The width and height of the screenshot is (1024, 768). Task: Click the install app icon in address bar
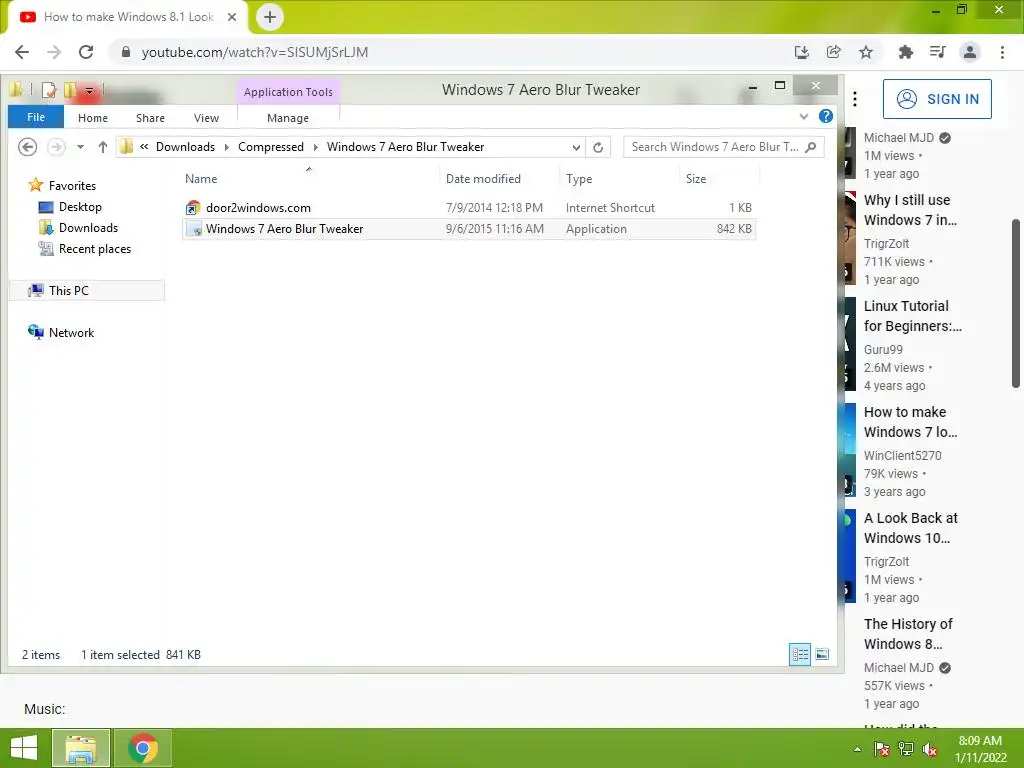pos(802,52)
